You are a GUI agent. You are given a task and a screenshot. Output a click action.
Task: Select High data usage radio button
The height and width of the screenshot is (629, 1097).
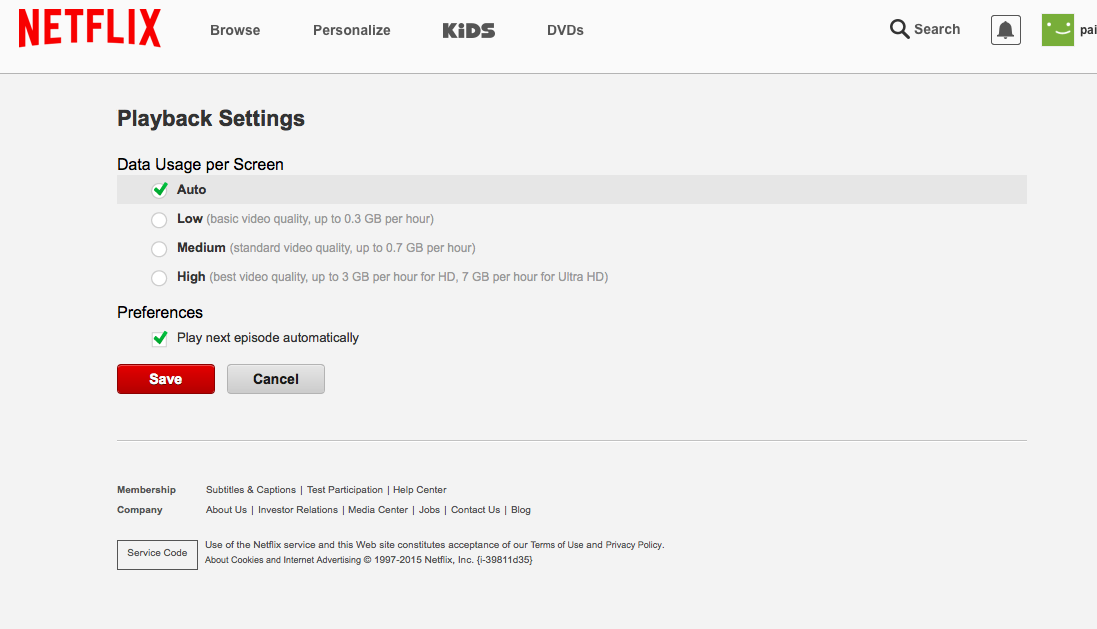159,277
